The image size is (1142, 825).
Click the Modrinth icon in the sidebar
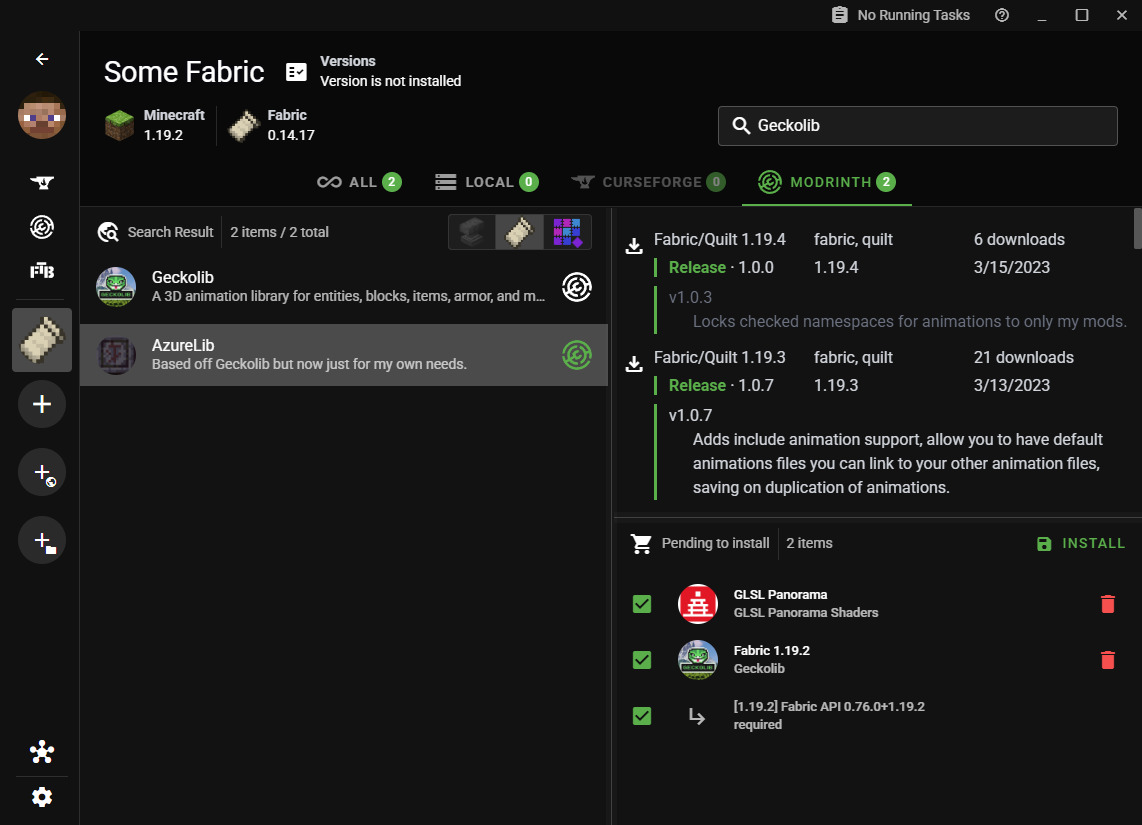pyautogui.click(x=41, y=227)
